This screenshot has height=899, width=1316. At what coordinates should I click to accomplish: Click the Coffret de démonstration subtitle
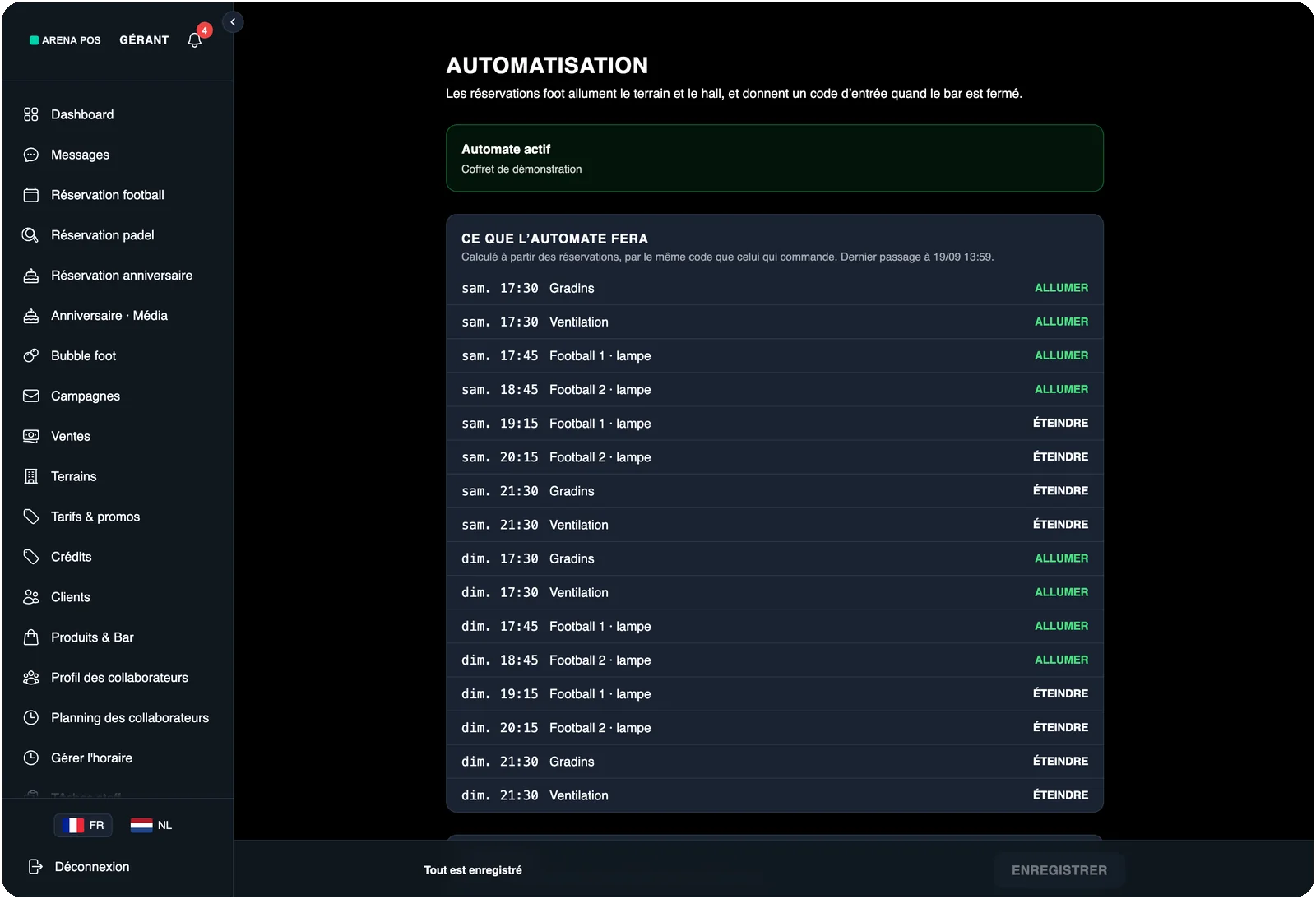point(521,169)
